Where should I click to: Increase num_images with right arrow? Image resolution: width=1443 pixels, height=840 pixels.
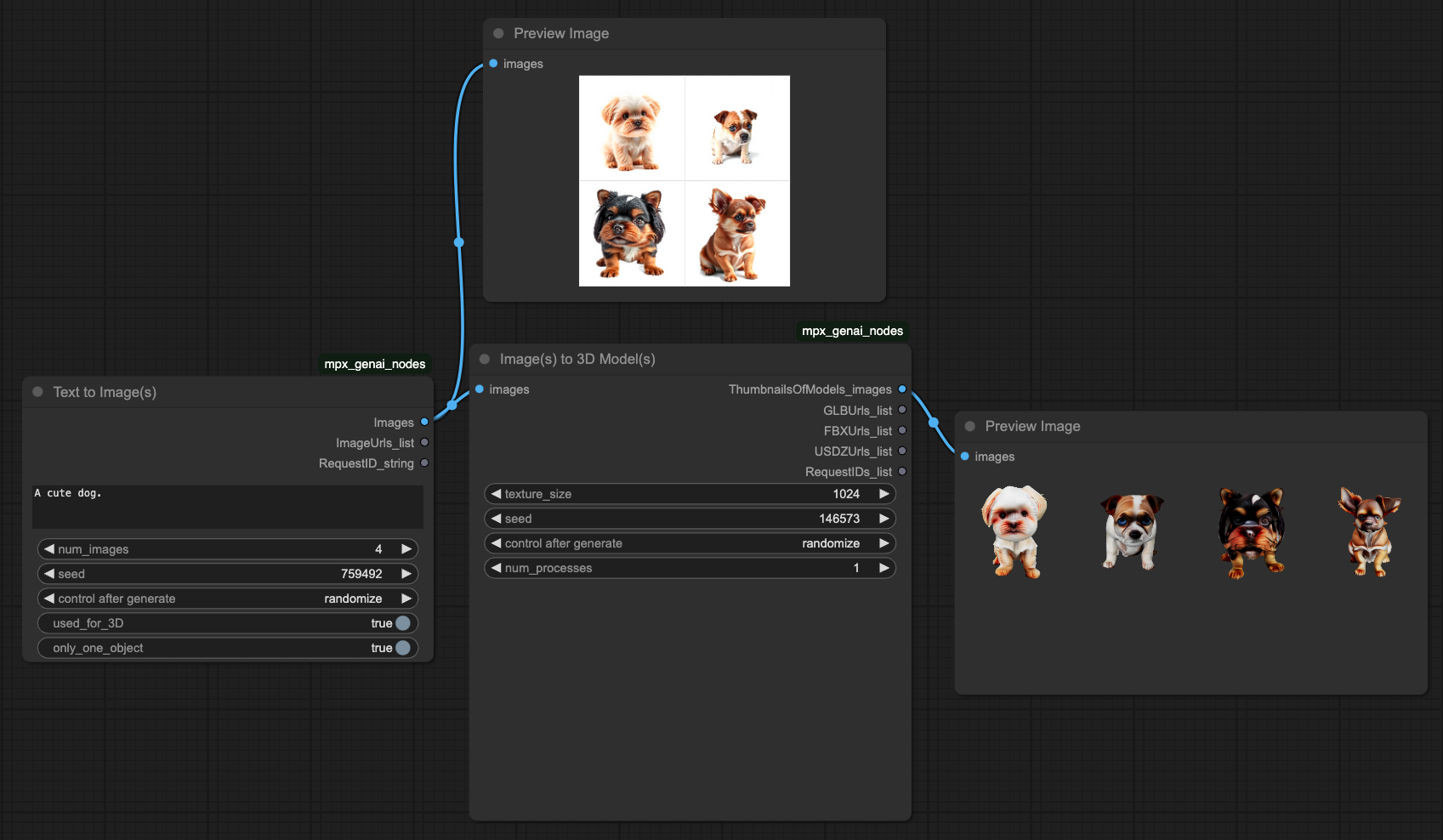pos(406,549)
